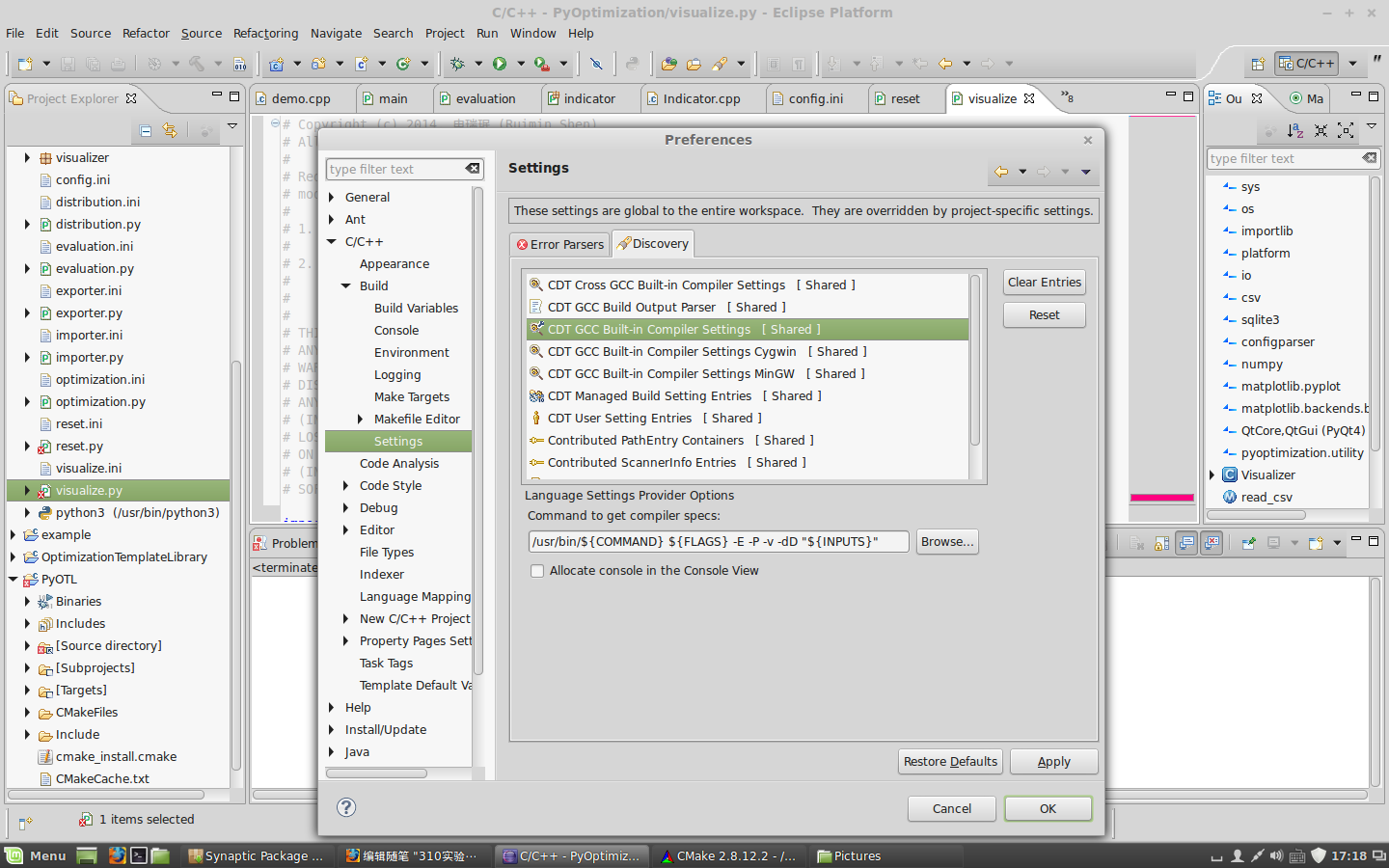Click the Pin Console icon

(x=1248, y=543)
